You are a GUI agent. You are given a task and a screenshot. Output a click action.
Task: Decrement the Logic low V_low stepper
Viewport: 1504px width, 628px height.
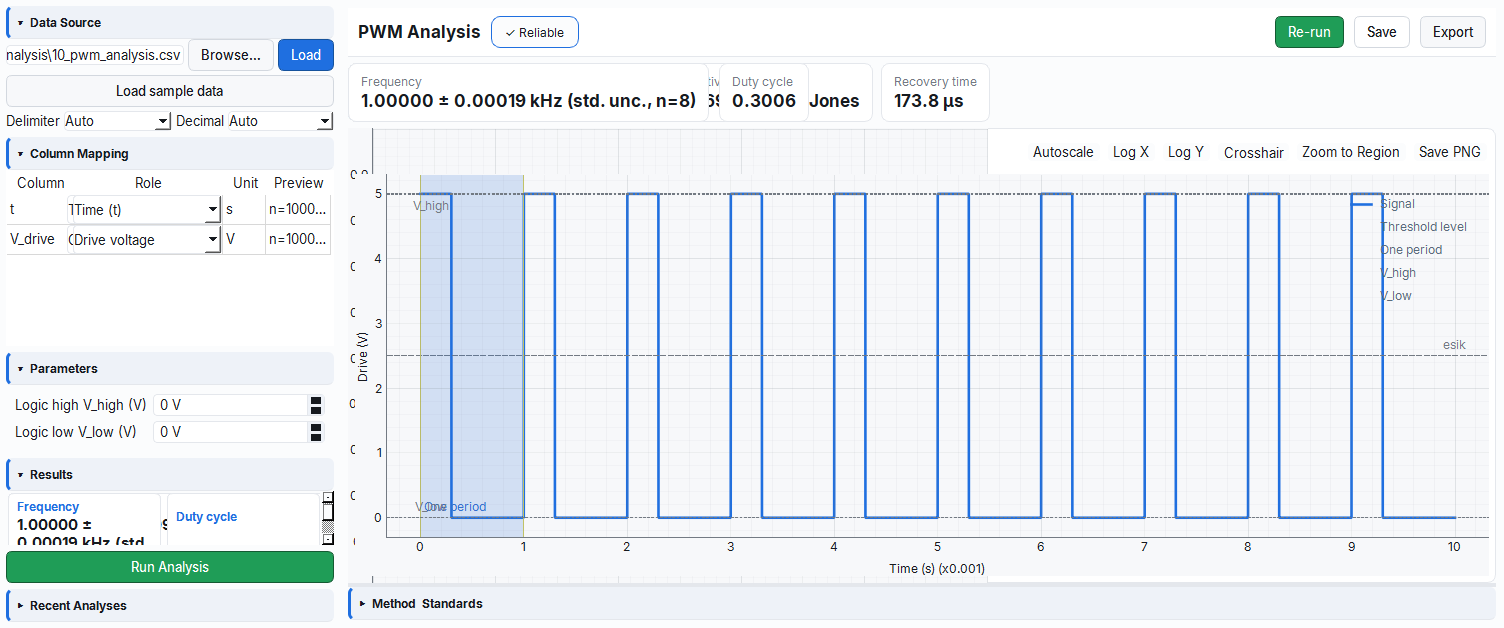point(316,437)
